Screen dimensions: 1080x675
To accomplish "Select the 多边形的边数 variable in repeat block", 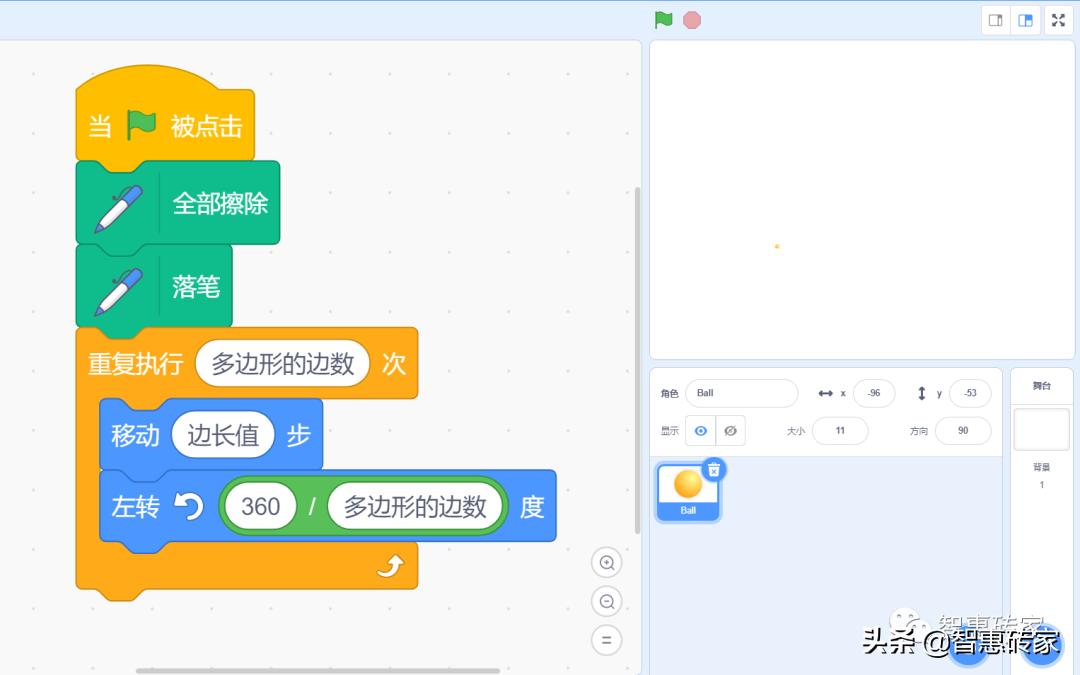I will tap(281, 364).
